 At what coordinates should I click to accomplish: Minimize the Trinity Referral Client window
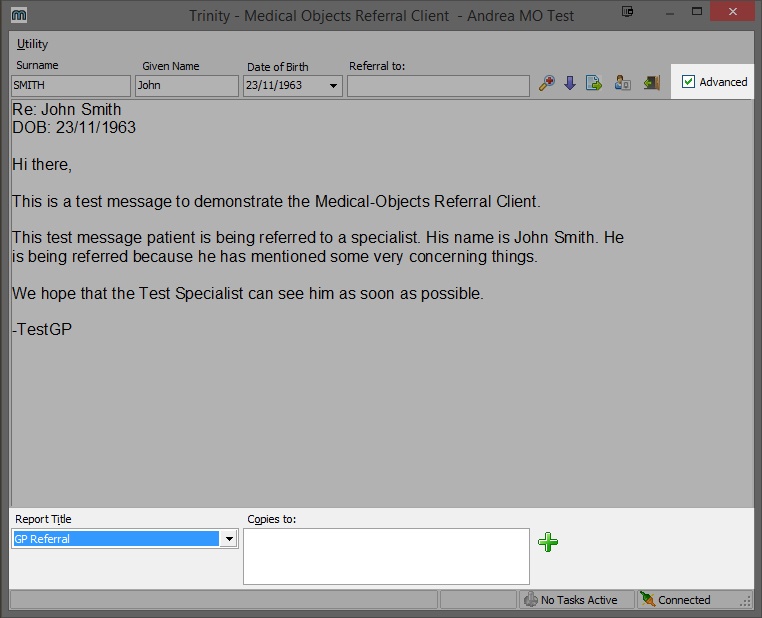click(670, 13)
